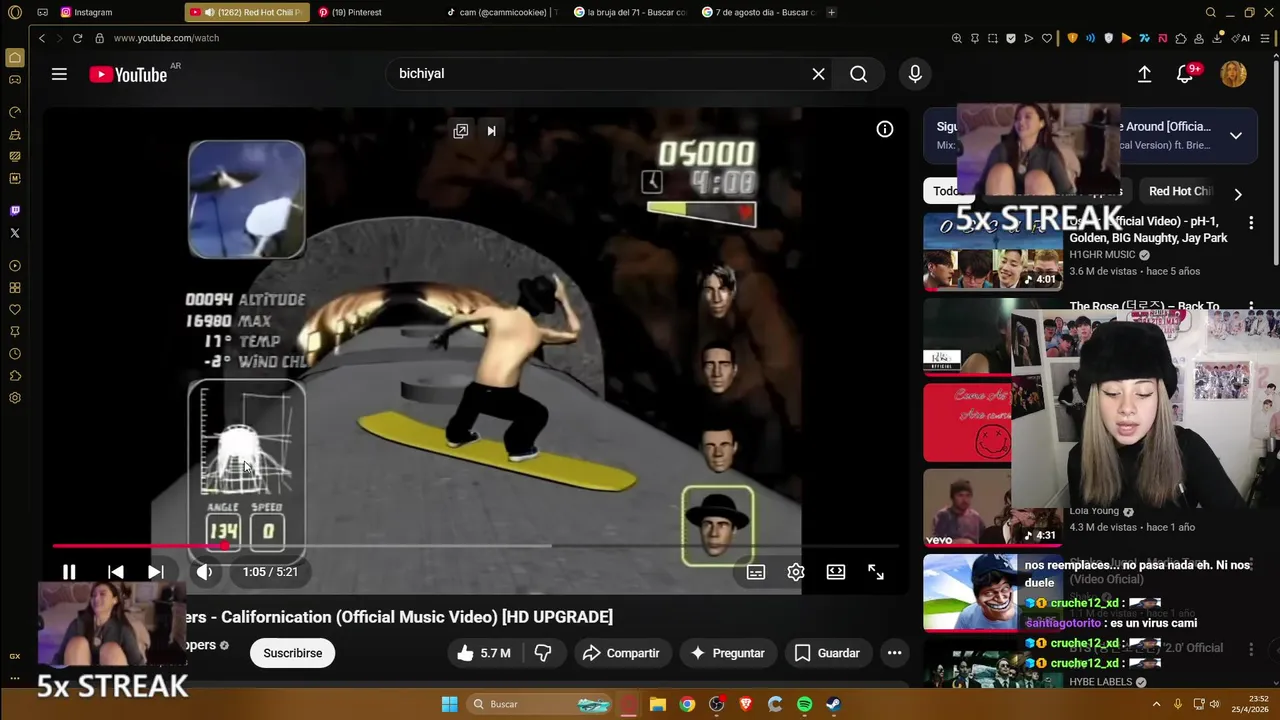Switch to theater mode
Image resolution: width=1280 pixels, height=720 pixels.
tap(836, 572)
